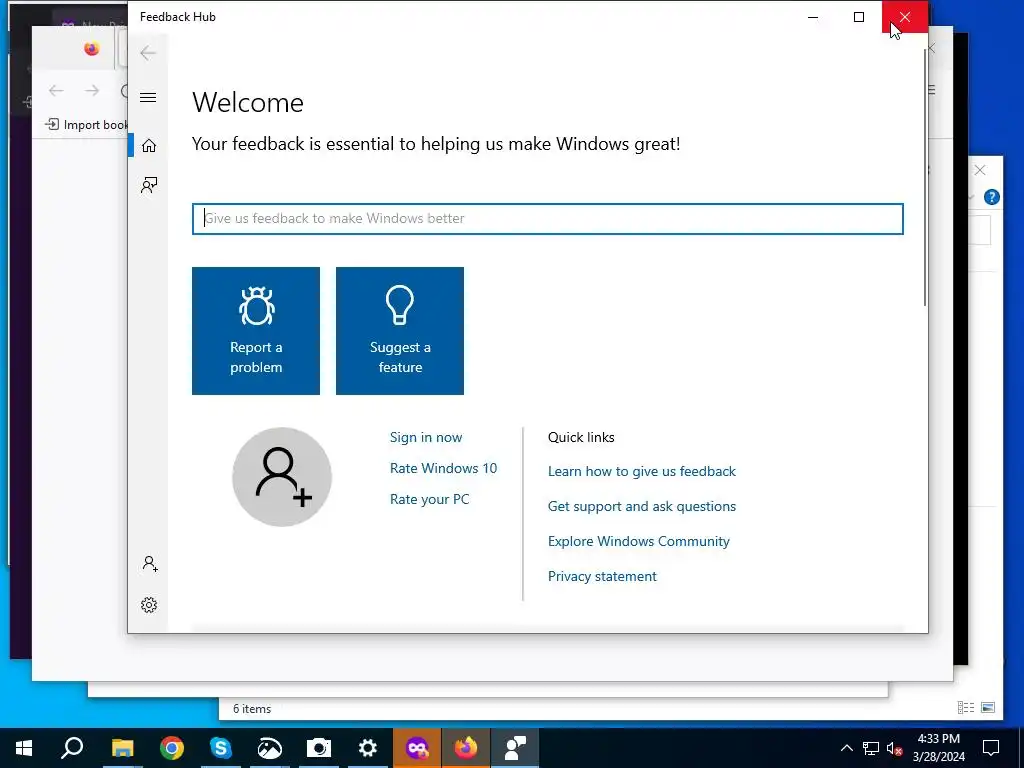Go to Home in Feedback Hub sidebar
Screen dimensions: 1024x768
click(148, 145)
